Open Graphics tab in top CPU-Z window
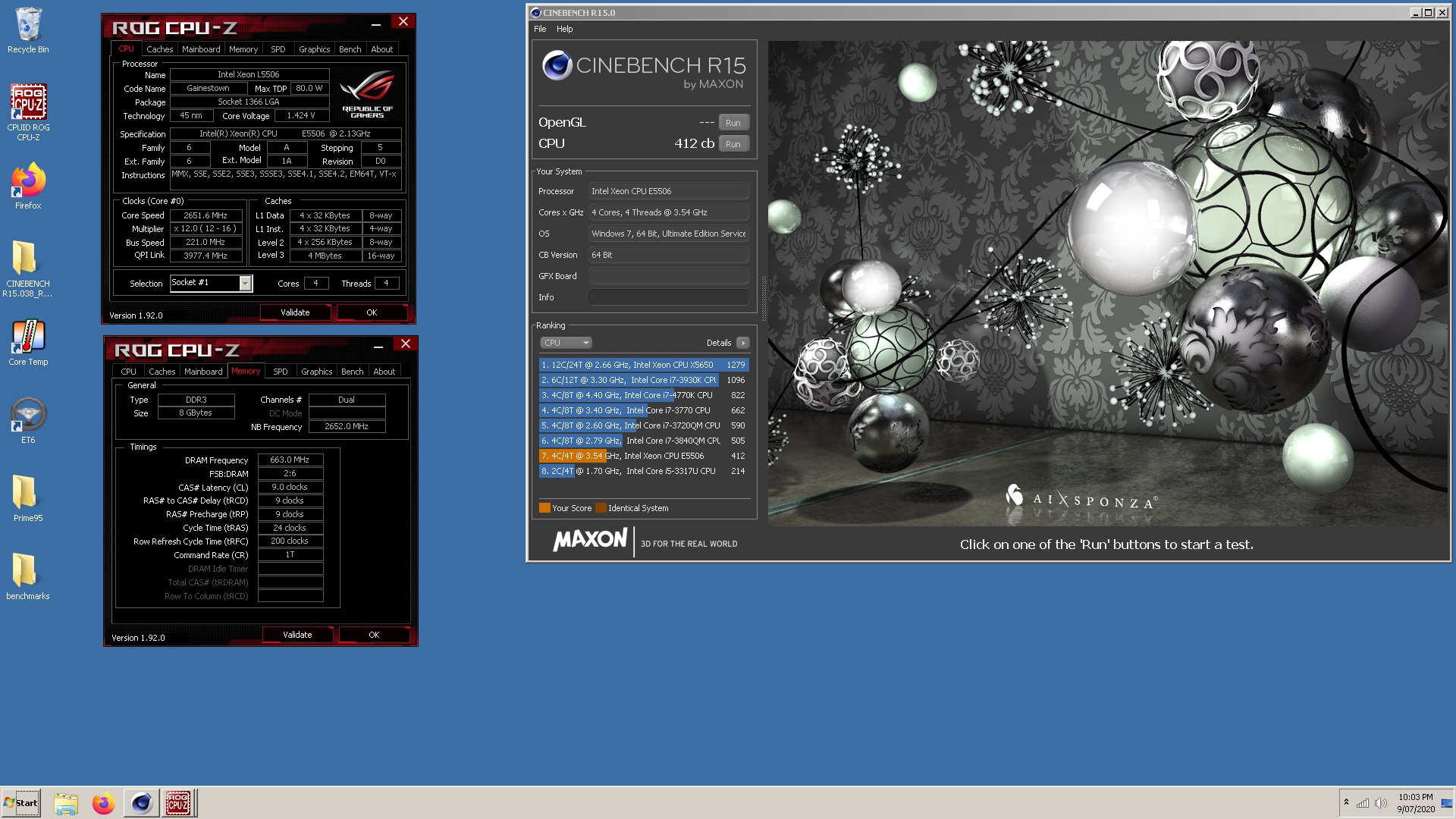This screenshot has height=819, width=1456. 315,49
